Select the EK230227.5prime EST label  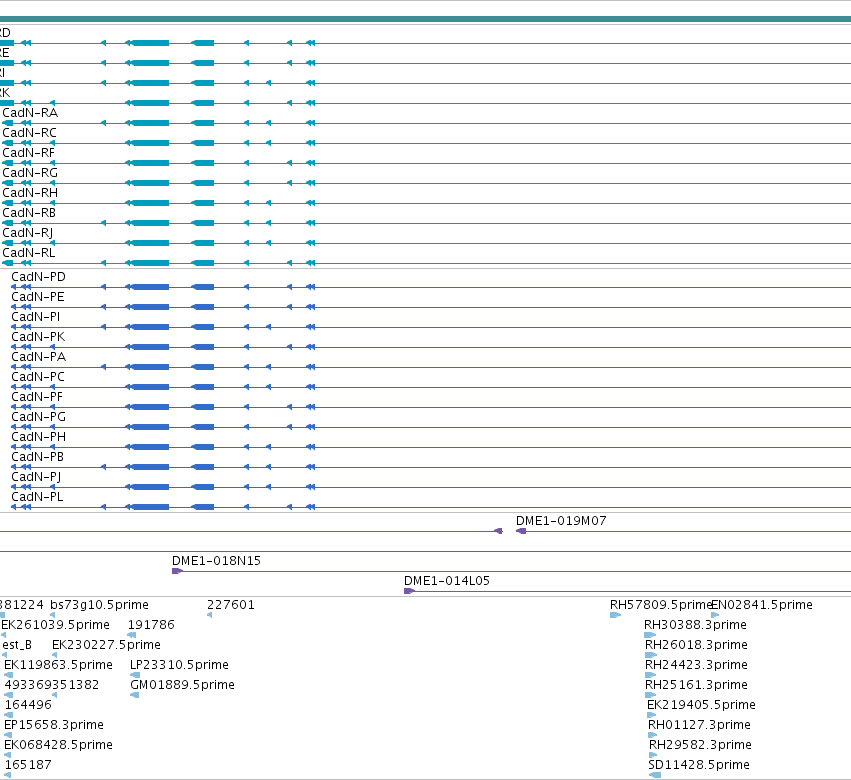click(106, 645)
